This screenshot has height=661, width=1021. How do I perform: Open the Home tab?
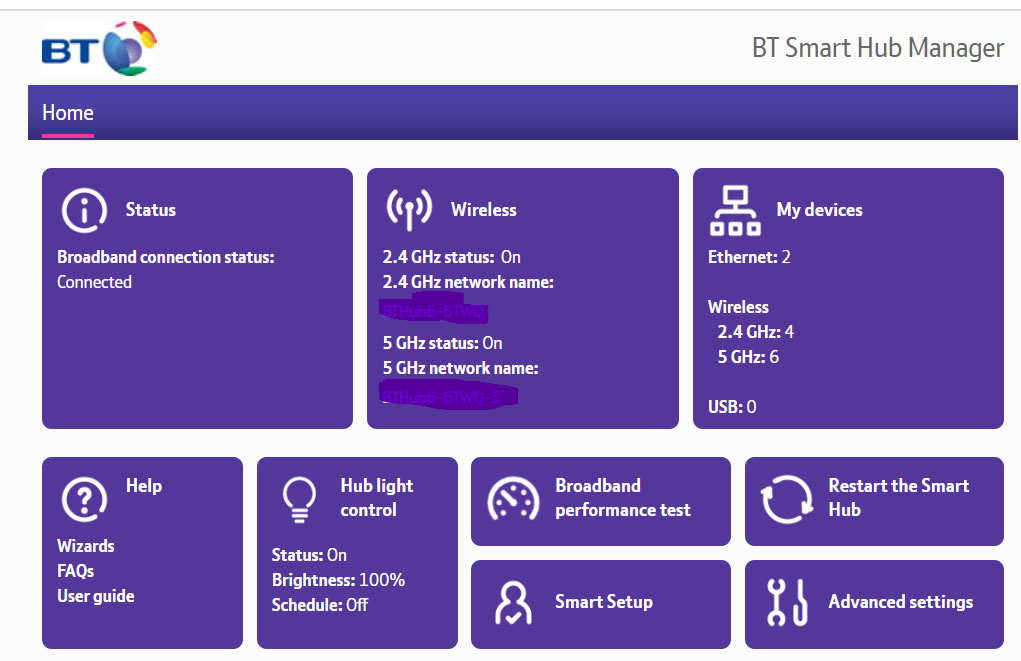click(x=68, y=113)
